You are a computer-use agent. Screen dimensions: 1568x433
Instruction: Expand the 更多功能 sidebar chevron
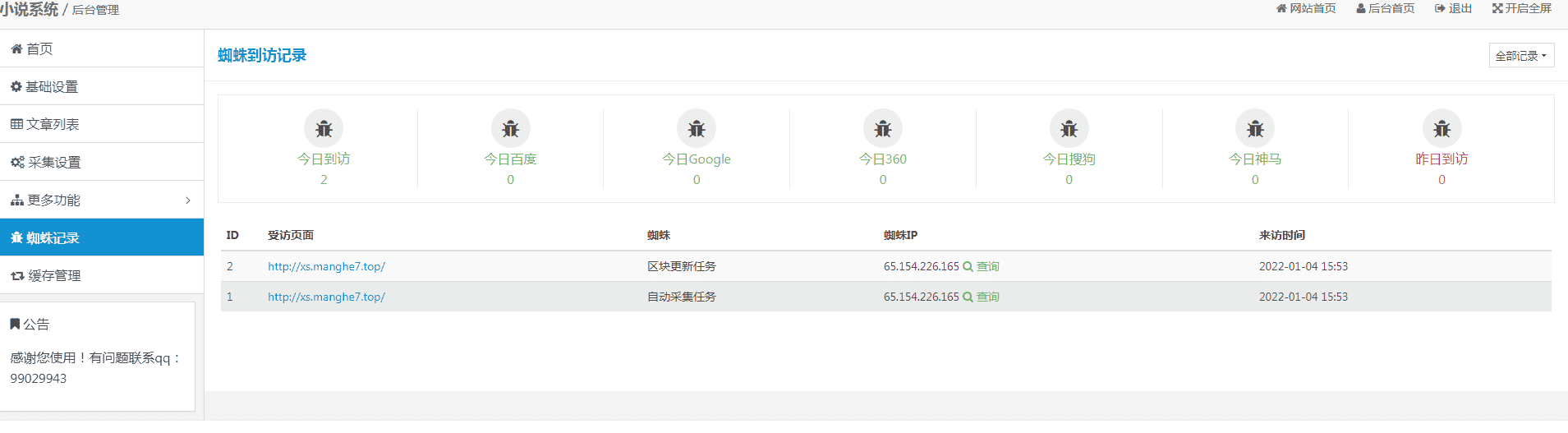pyautogui.click(x=188, y=200)
